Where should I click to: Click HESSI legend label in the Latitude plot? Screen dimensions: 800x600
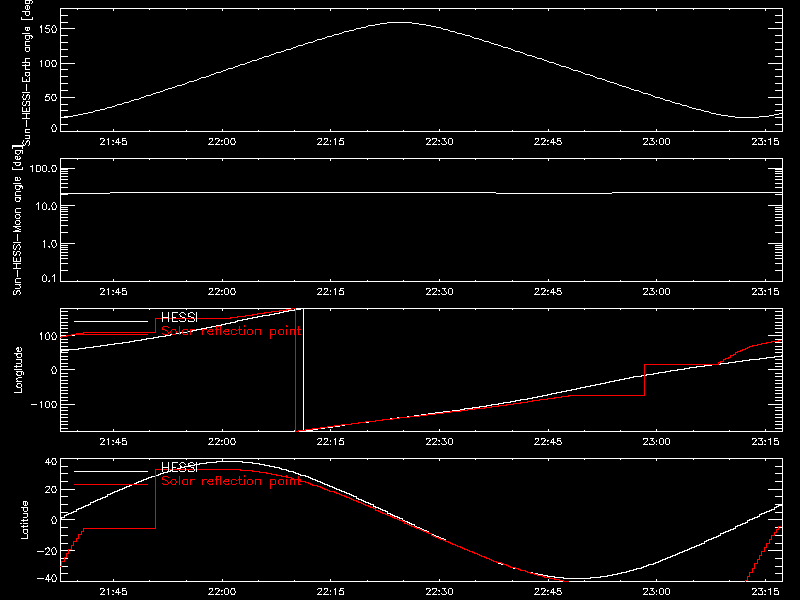(179, 467)
